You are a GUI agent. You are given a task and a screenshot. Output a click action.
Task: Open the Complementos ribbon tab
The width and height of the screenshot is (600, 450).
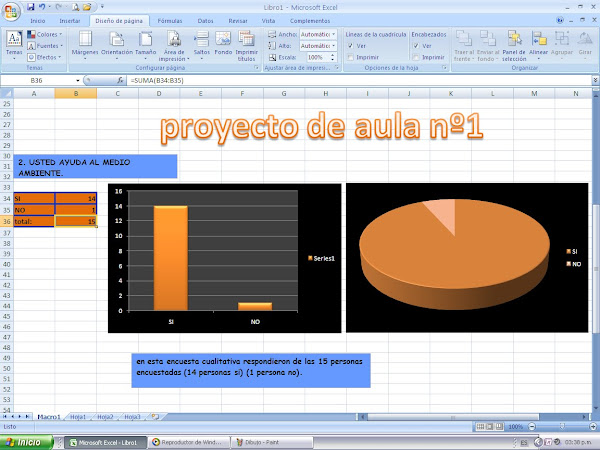310,21
